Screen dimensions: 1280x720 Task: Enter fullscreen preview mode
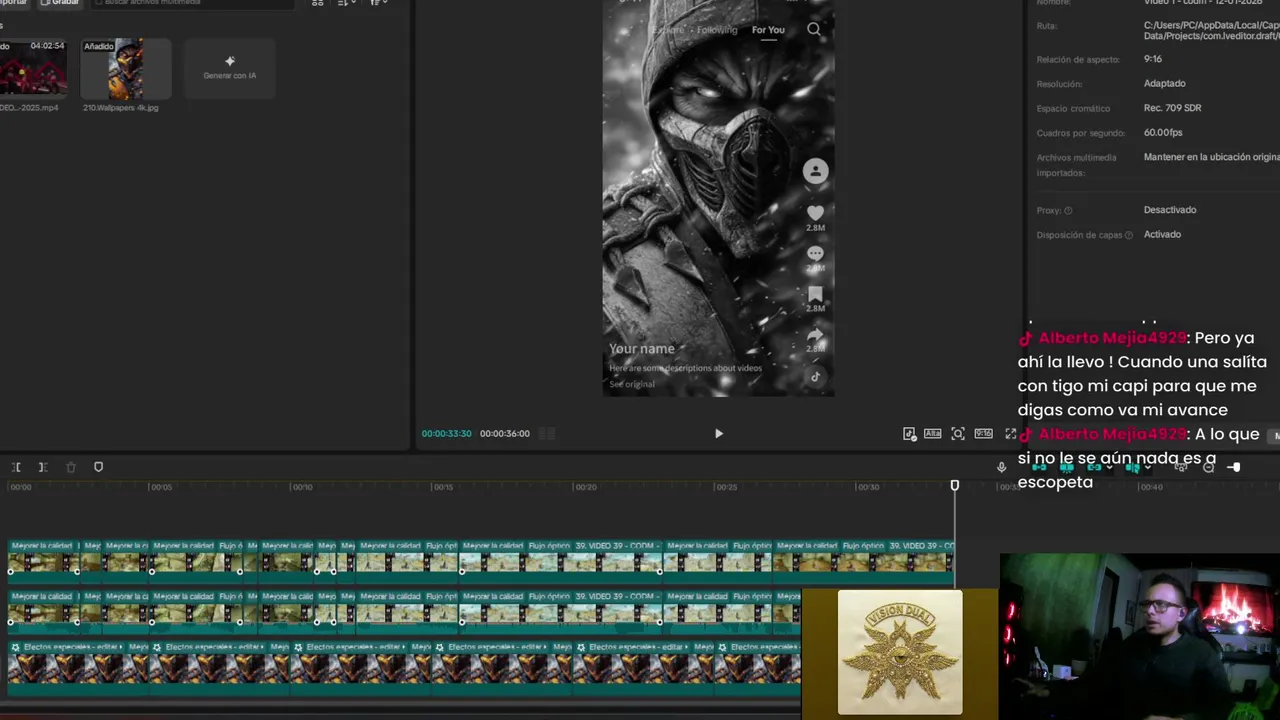coord(1010,434)
